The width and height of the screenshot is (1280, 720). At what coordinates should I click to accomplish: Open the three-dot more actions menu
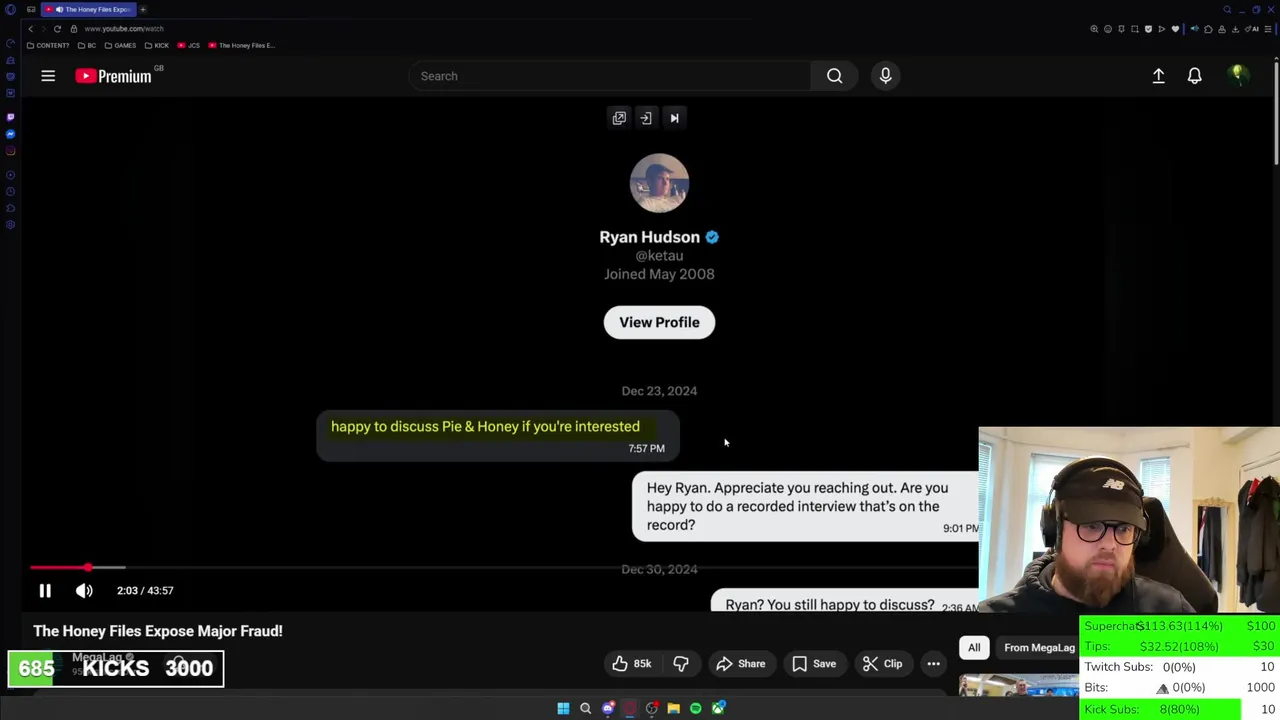click(x=933, y=664)
